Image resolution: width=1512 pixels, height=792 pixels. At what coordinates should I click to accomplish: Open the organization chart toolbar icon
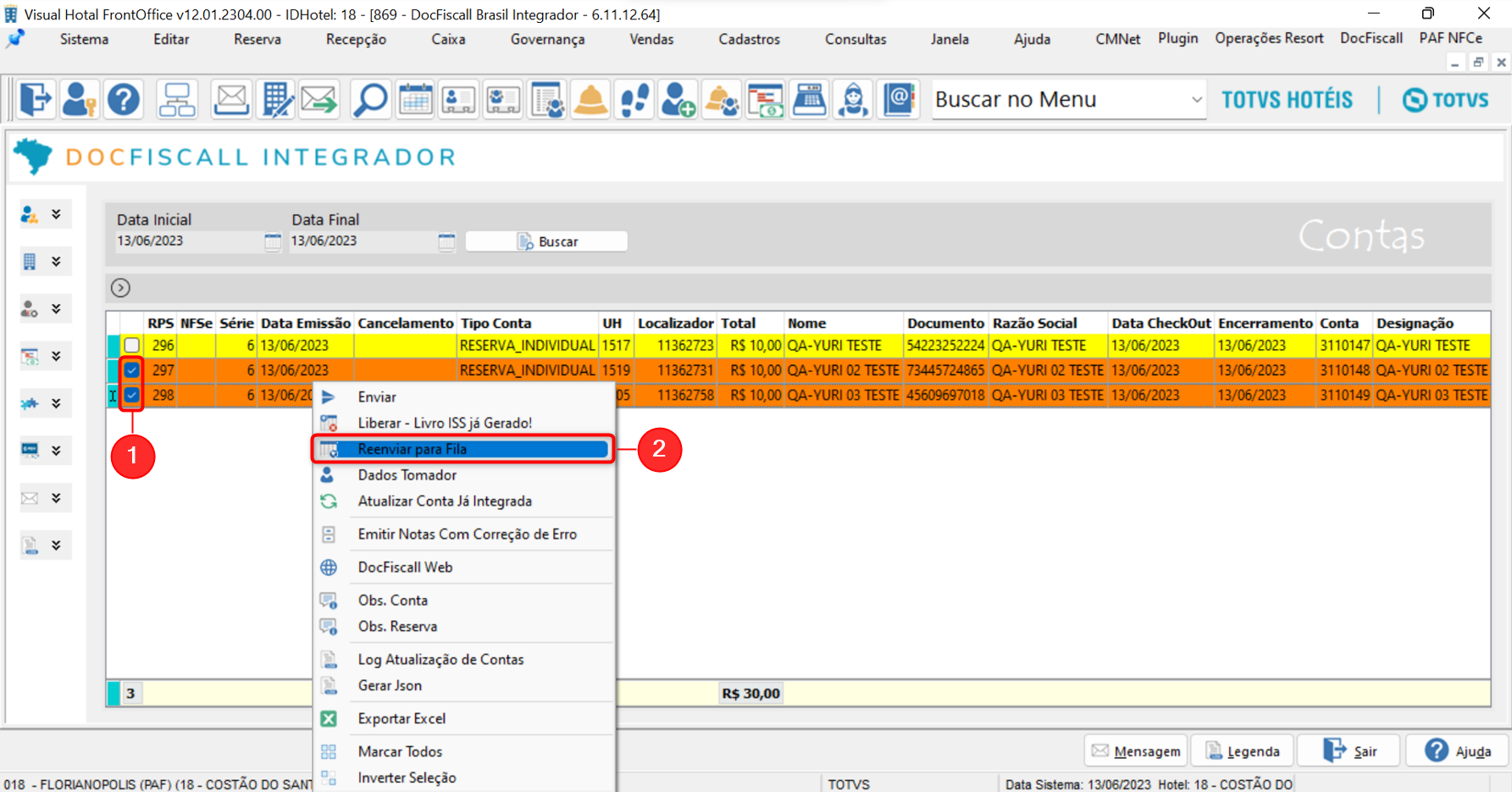[x=177, y=99]
